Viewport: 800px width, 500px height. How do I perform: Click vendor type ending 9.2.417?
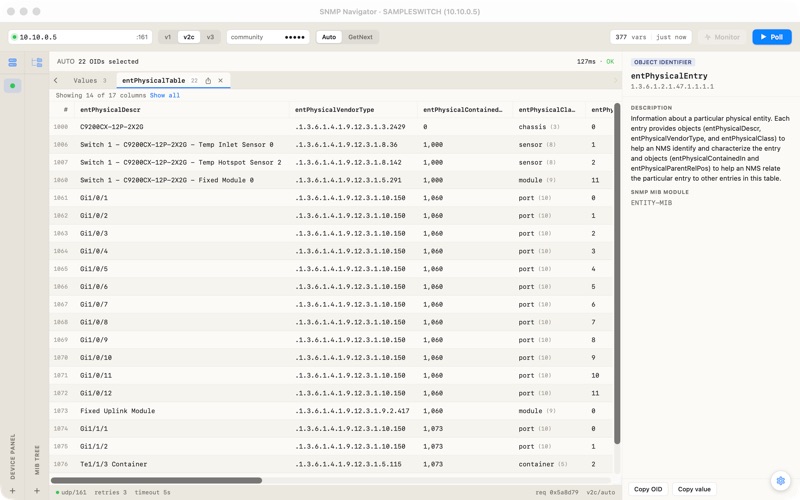point(352,411)
